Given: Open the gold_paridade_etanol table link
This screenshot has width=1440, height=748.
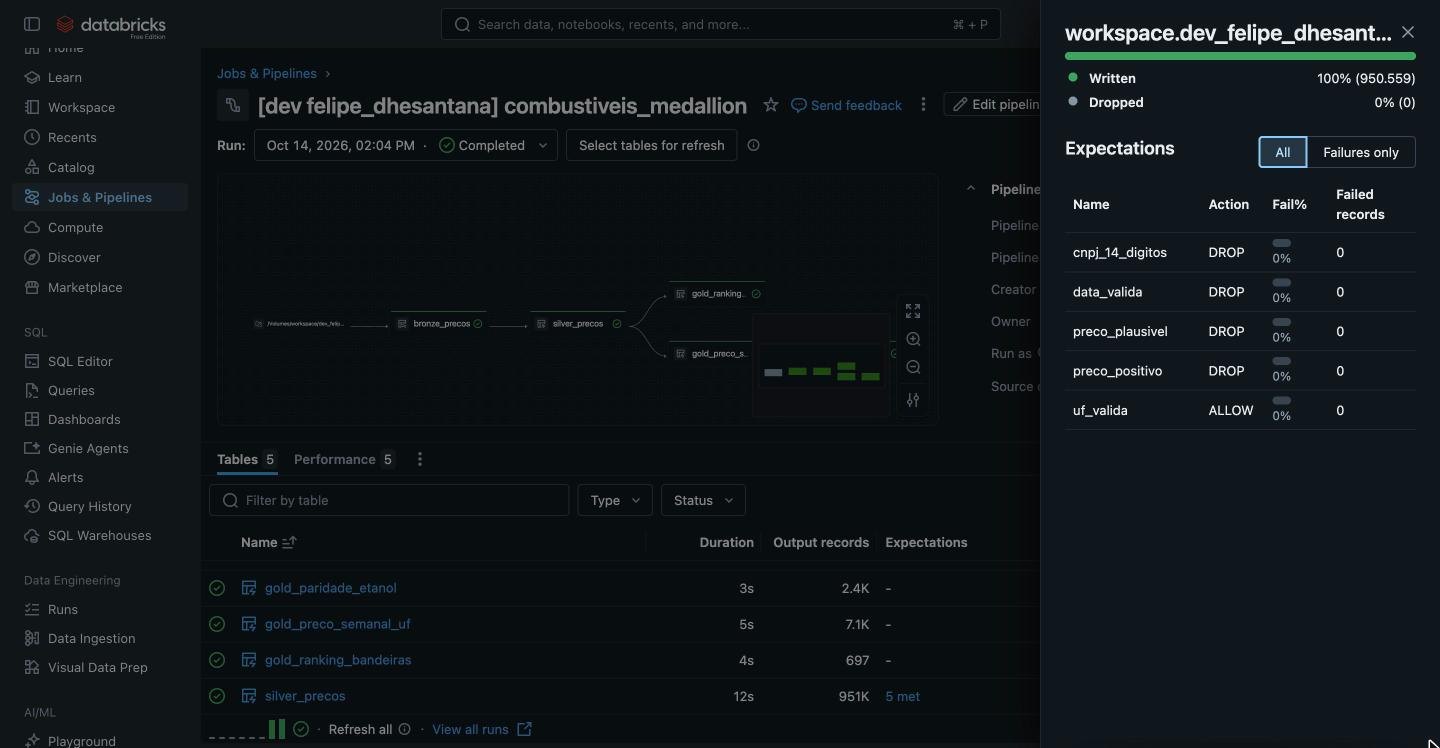Looking at the screenshot, I should [x=331, y=588].
